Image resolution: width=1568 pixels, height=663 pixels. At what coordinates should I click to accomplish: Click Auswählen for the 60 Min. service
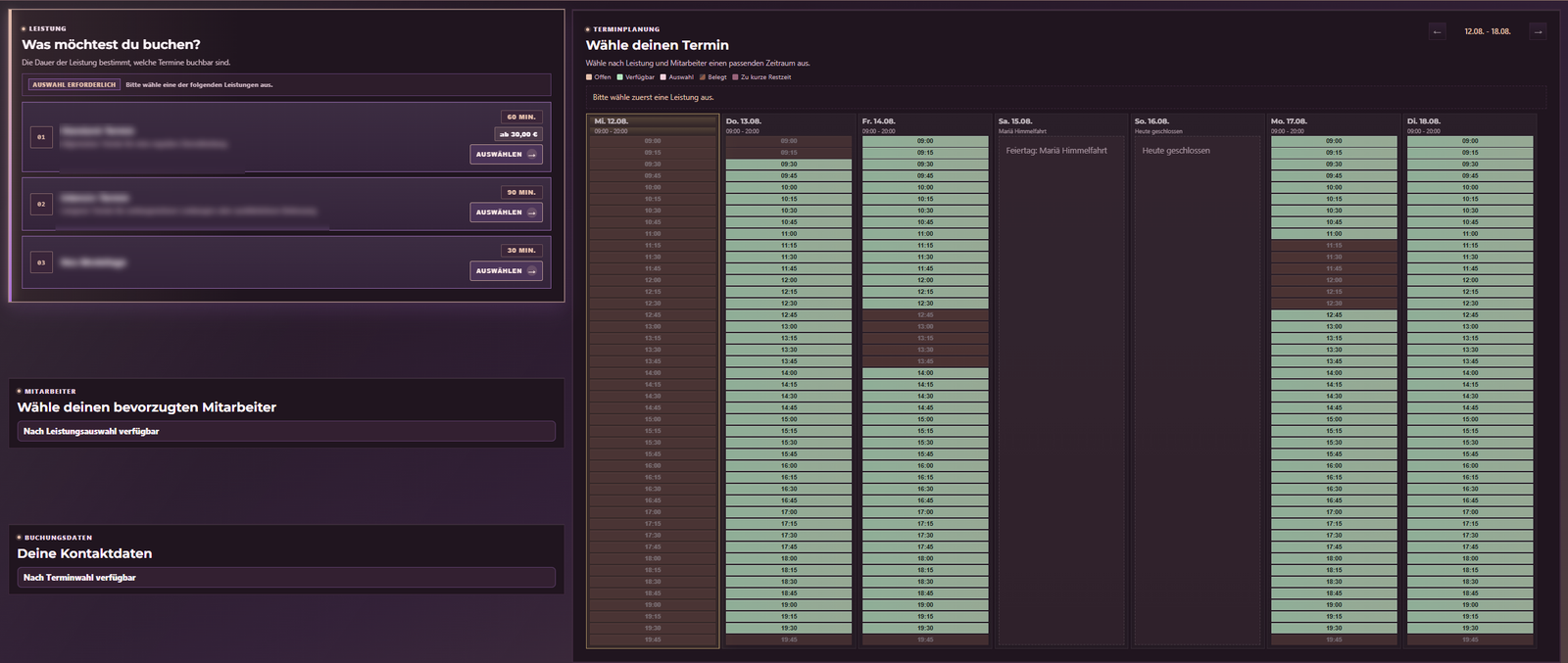[x=507, y=154]
